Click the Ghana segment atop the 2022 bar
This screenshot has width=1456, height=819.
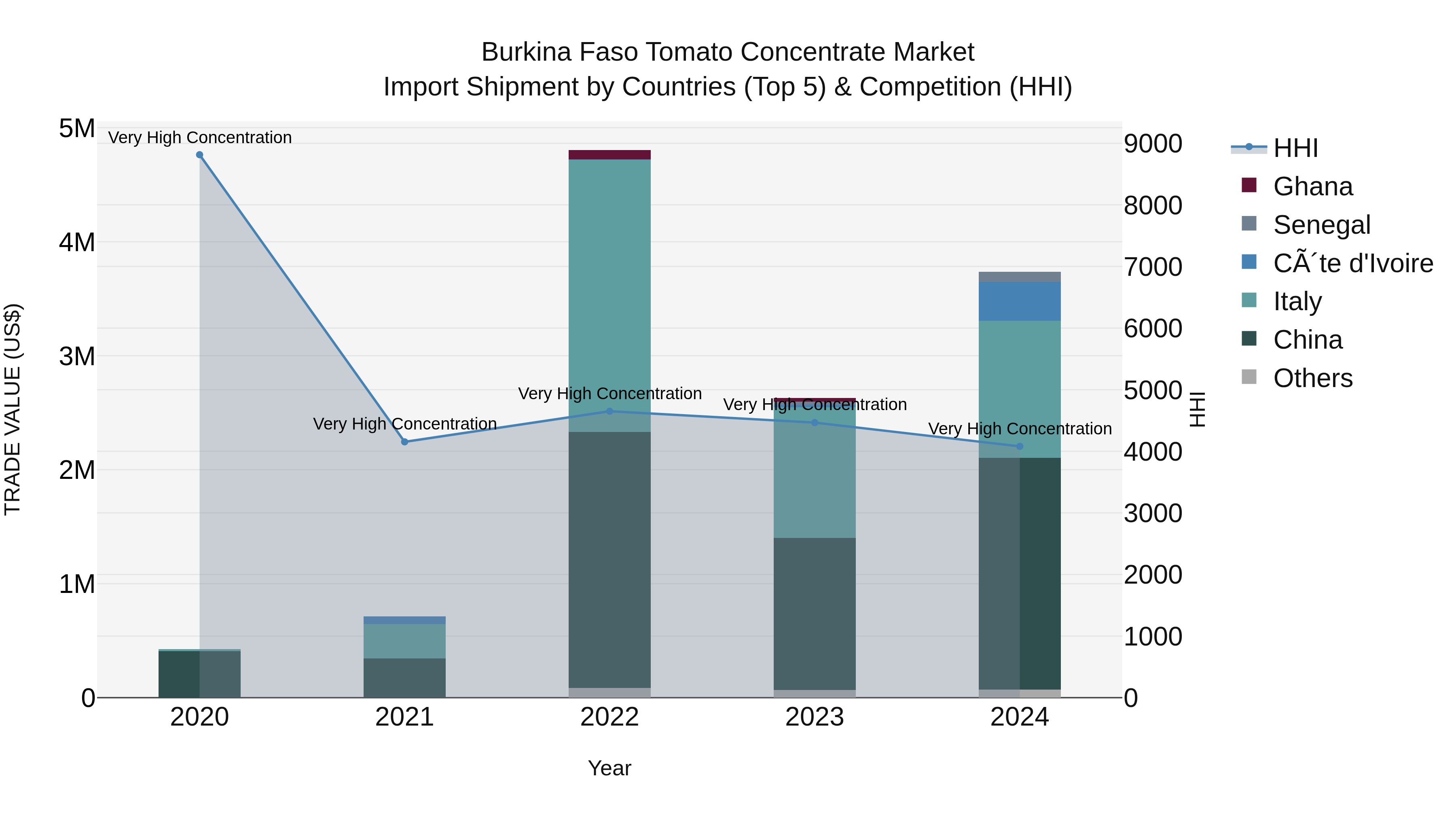coord(609,155)
